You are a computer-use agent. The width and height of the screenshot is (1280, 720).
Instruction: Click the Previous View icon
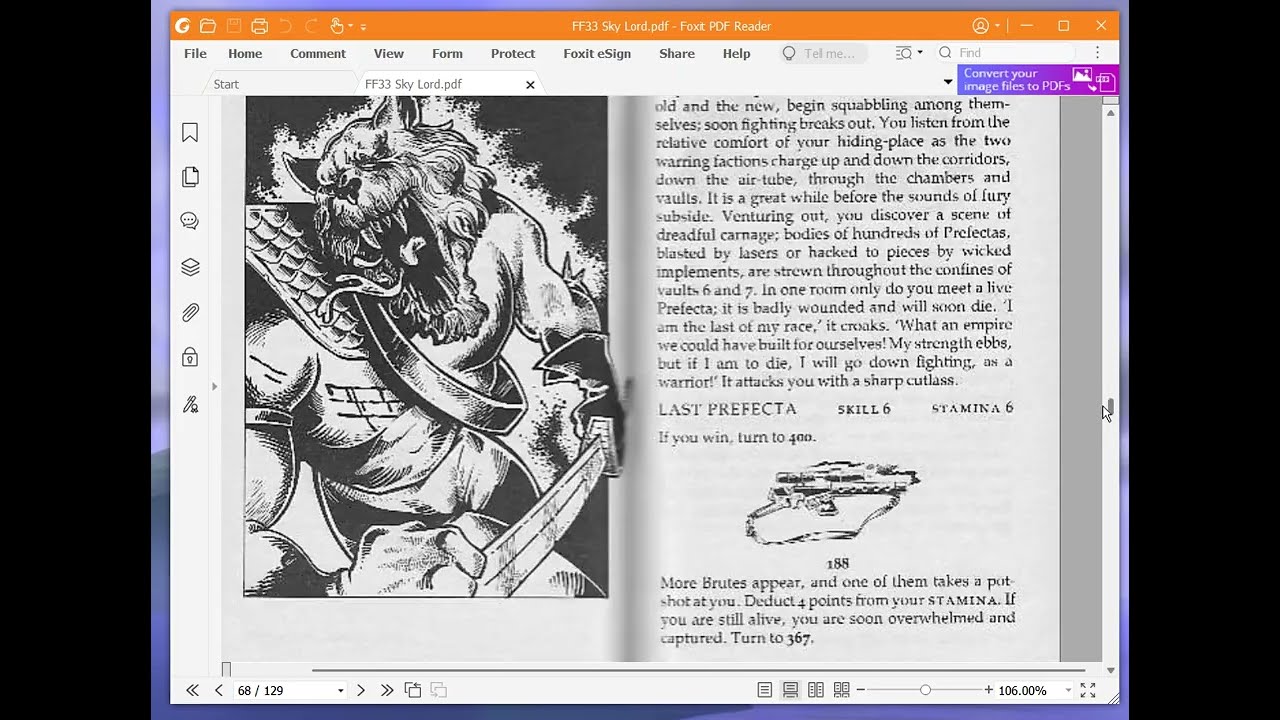point(413,690)
